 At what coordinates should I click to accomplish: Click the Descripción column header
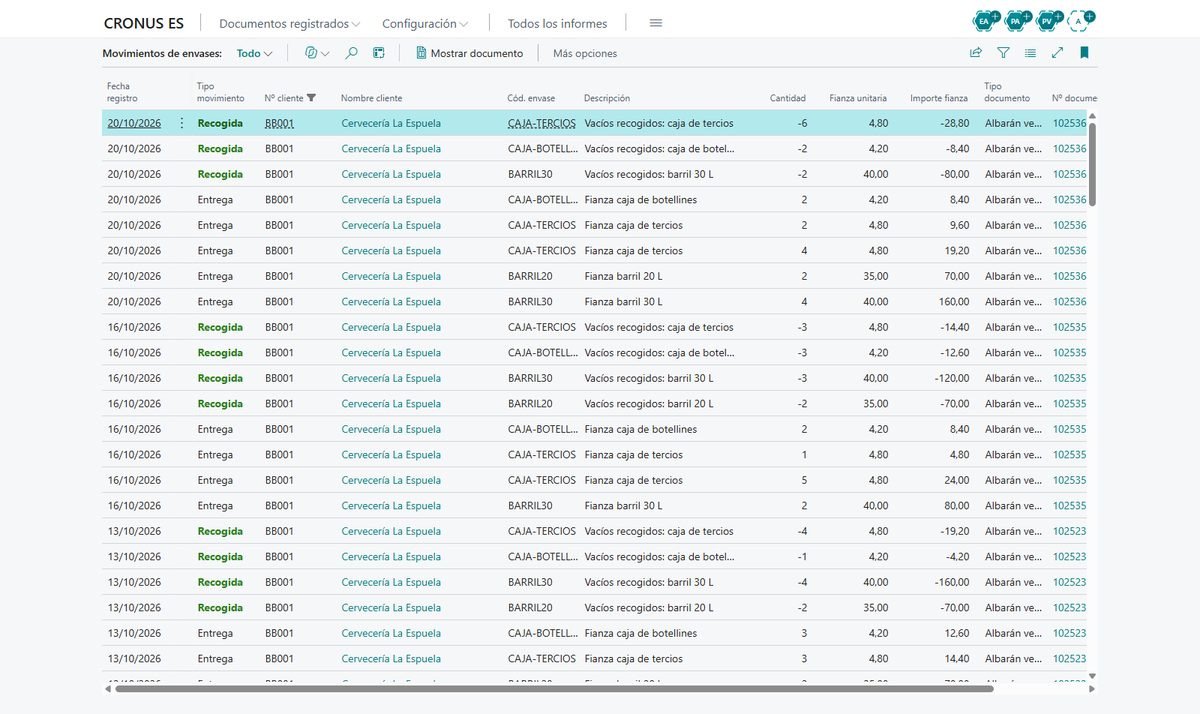607,98
